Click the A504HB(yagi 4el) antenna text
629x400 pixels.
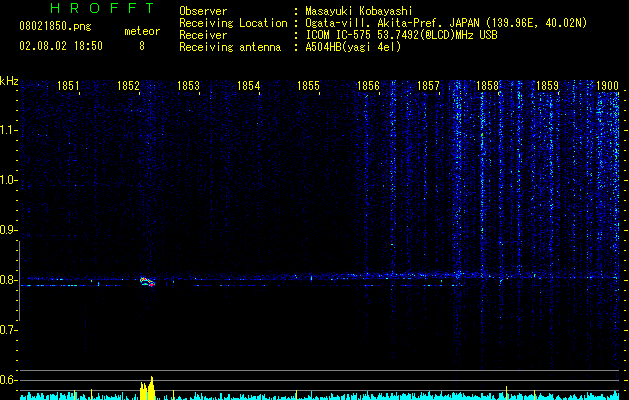point(353,47)
